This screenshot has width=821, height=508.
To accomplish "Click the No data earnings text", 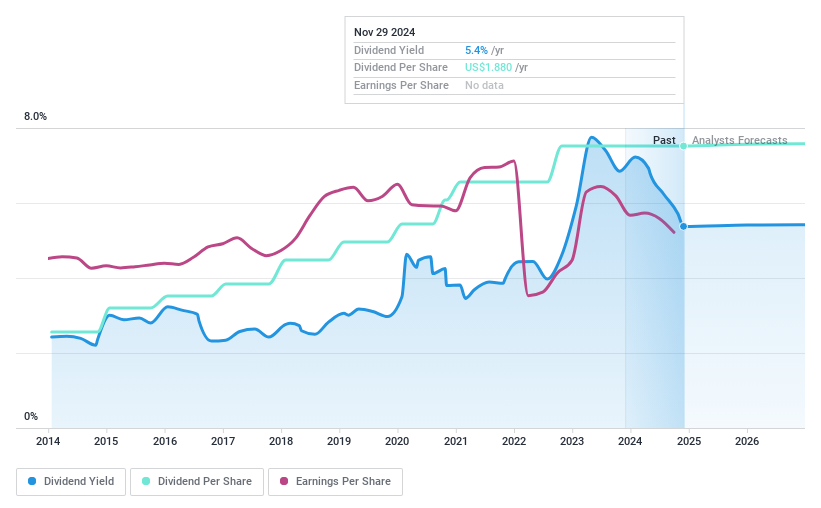I will click(x=484, y=85).
